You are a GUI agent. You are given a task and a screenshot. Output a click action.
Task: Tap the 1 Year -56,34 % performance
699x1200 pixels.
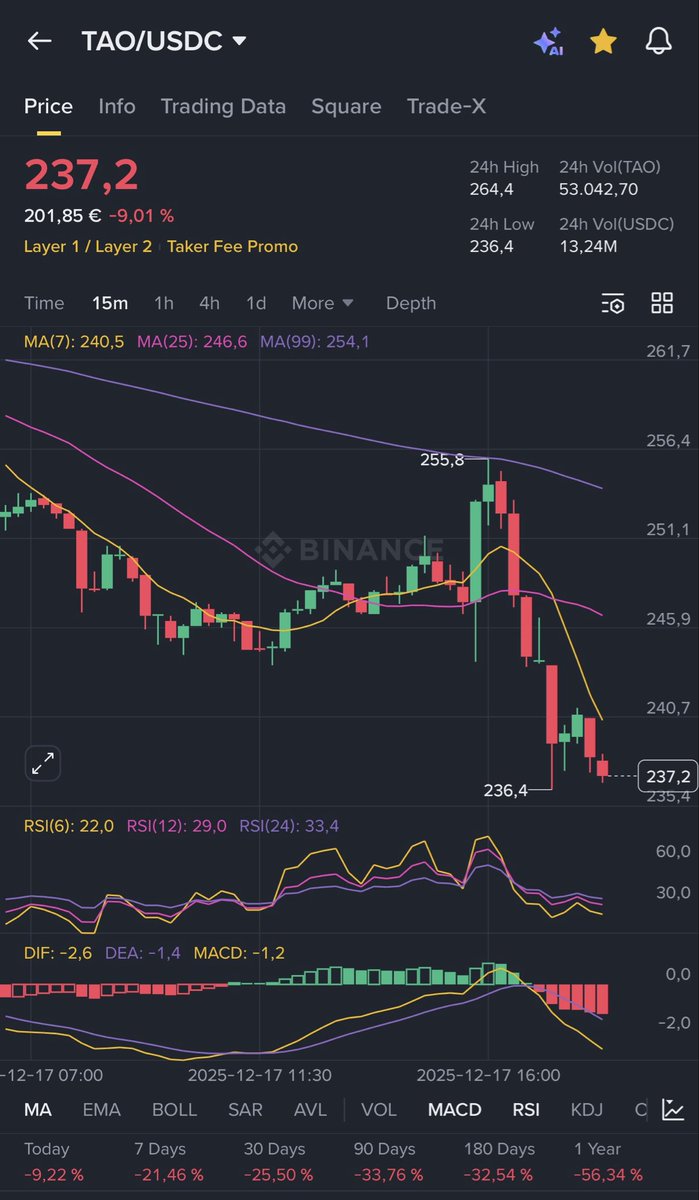pyautogui.click(x=609, y=1161)
